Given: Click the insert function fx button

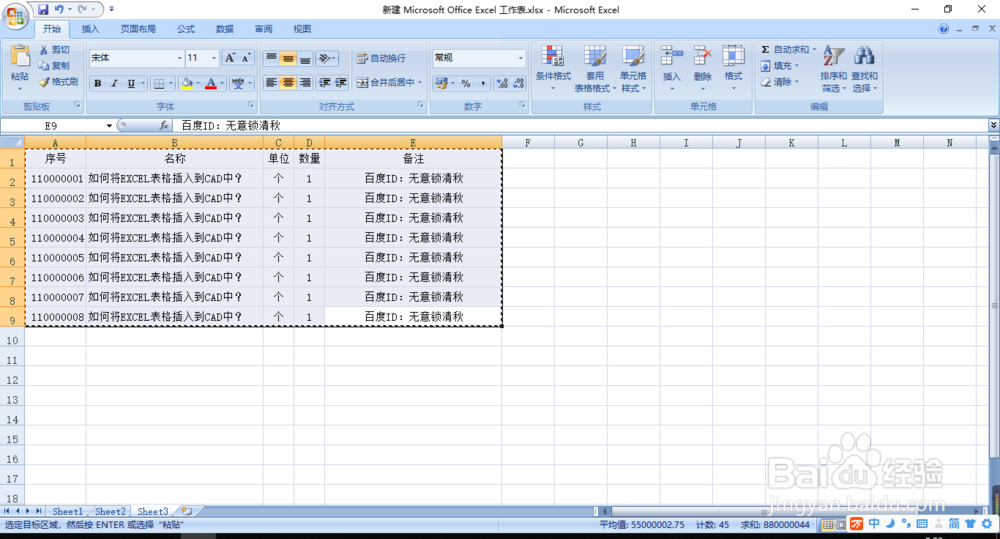Looking at the screenshot, I should click(x=164, y=126).
